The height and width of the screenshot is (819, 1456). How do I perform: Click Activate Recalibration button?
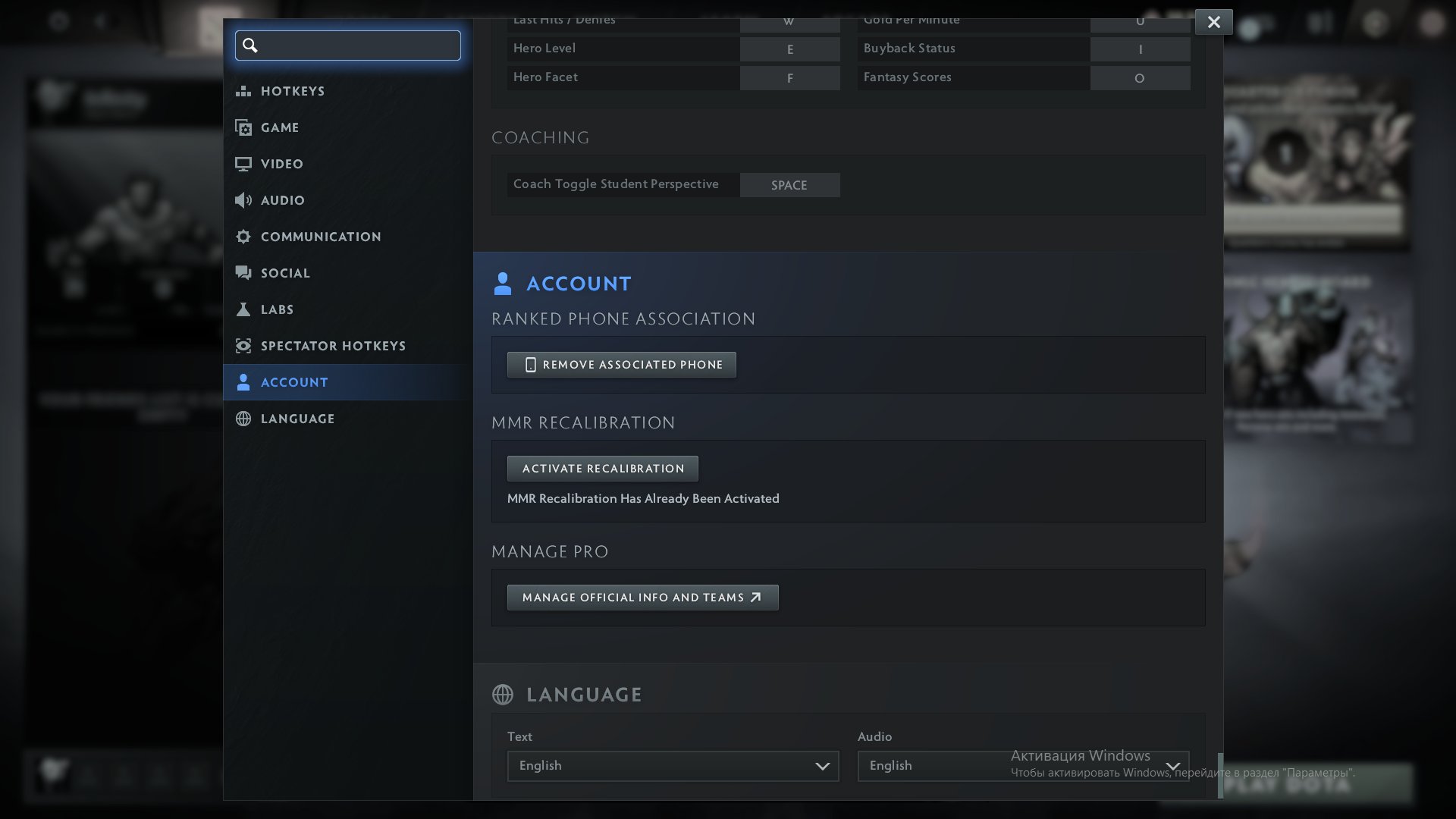pyautogui.click(x=602, y=469)
